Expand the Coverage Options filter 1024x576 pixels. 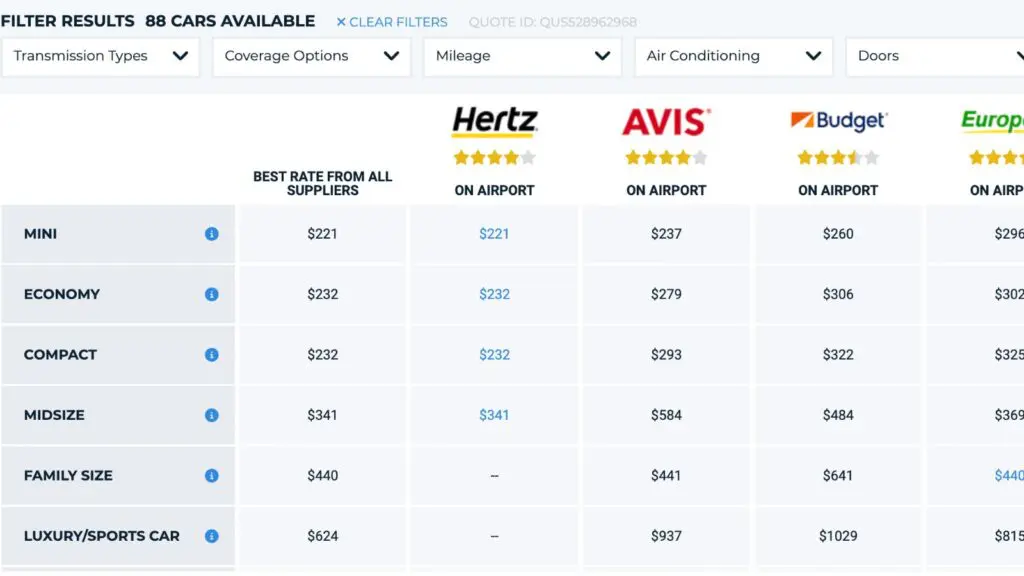[x=310, y=56]
